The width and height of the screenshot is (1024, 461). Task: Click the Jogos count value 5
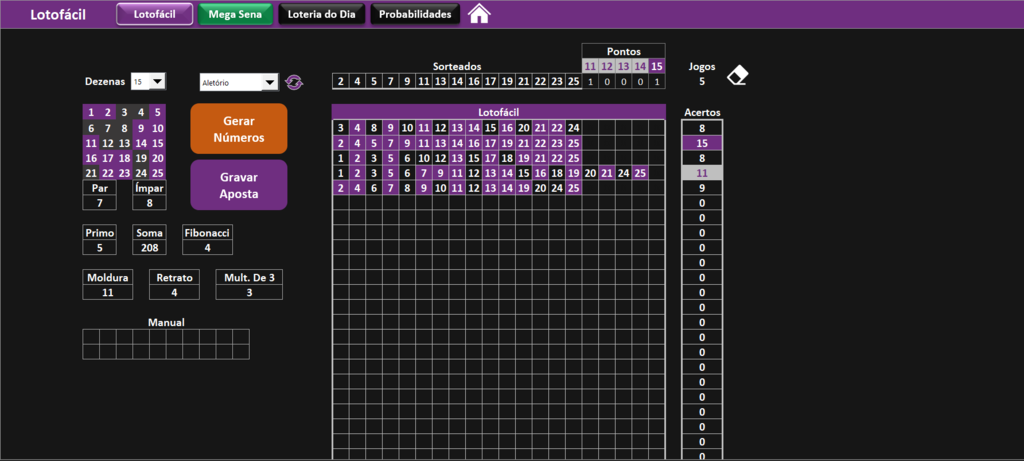point(702,82)
